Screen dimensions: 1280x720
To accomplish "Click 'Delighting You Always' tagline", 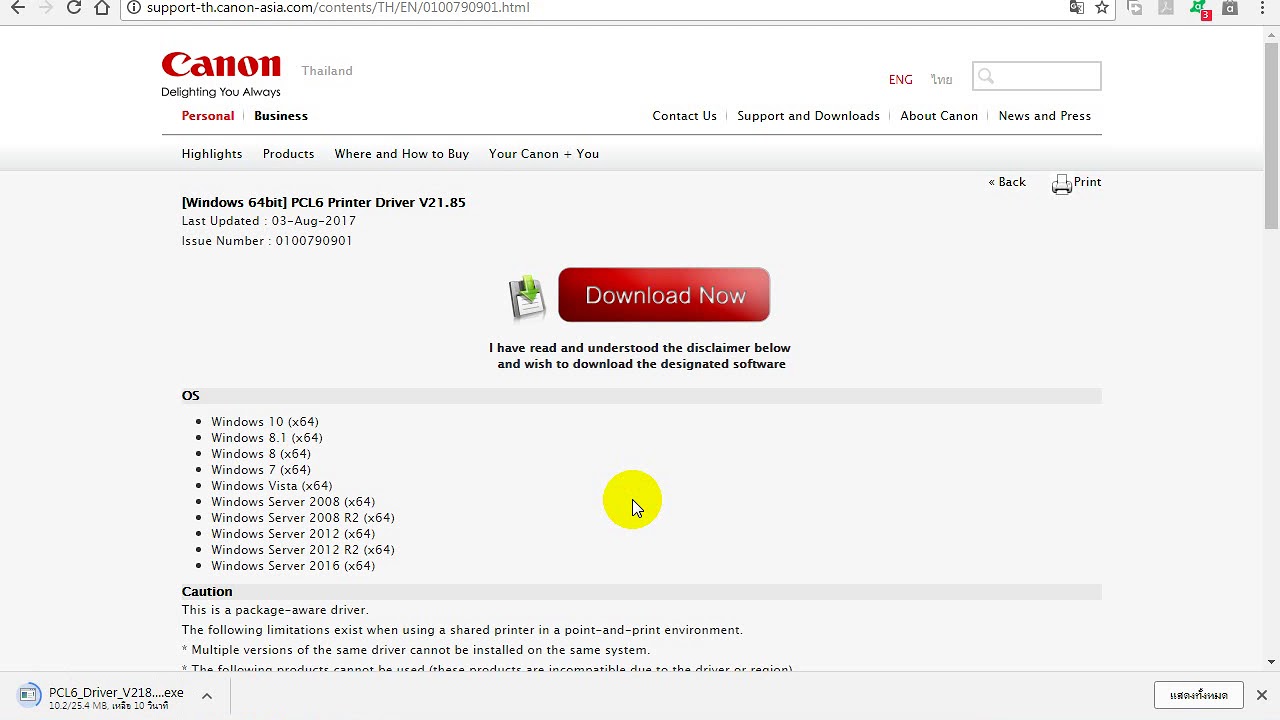I will click(221, 92).
